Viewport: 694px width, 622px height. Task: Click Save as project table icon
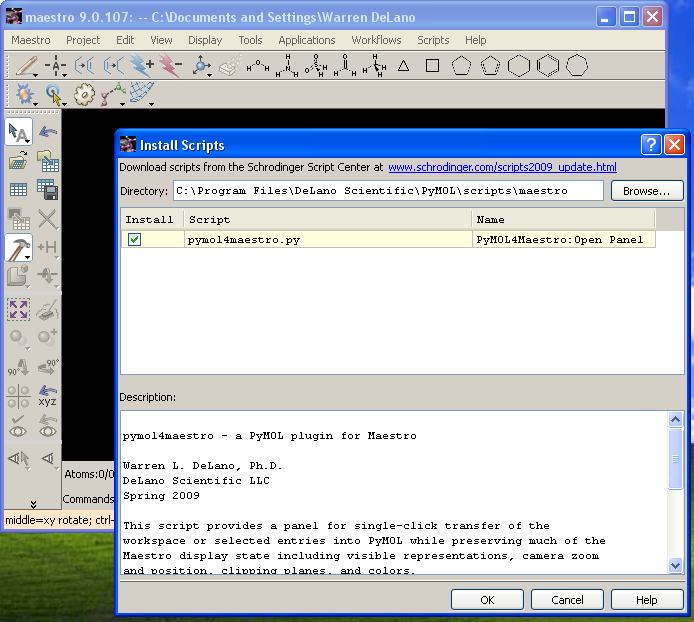(x=47, y=189)
